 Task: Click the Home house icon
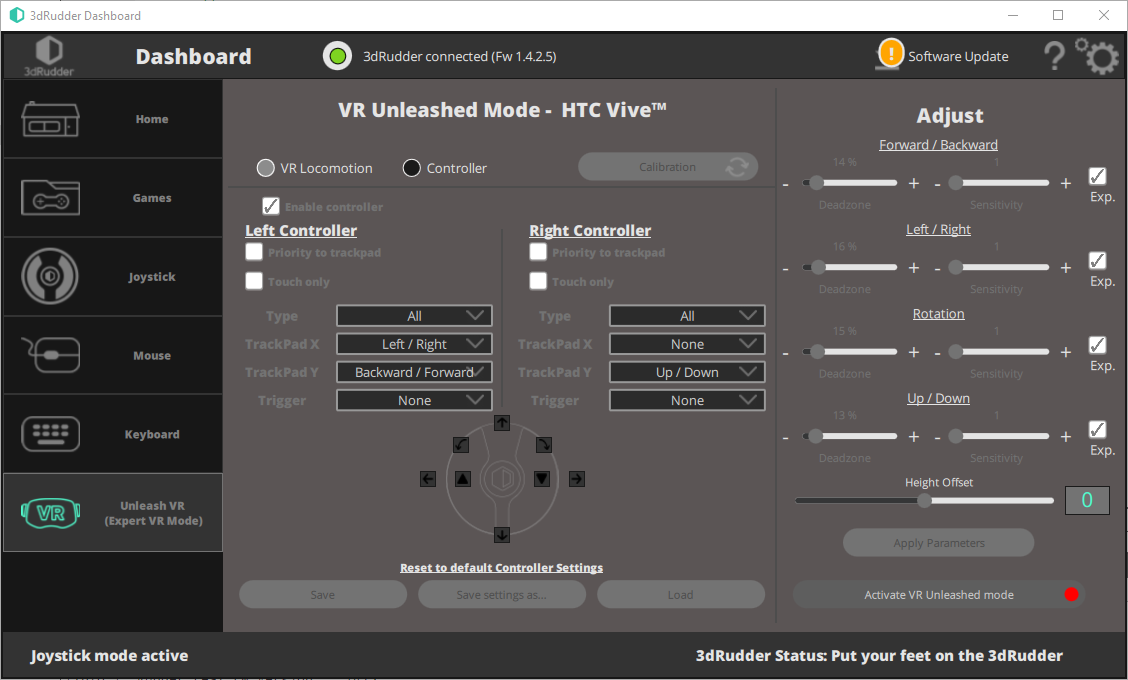point(50,119)
